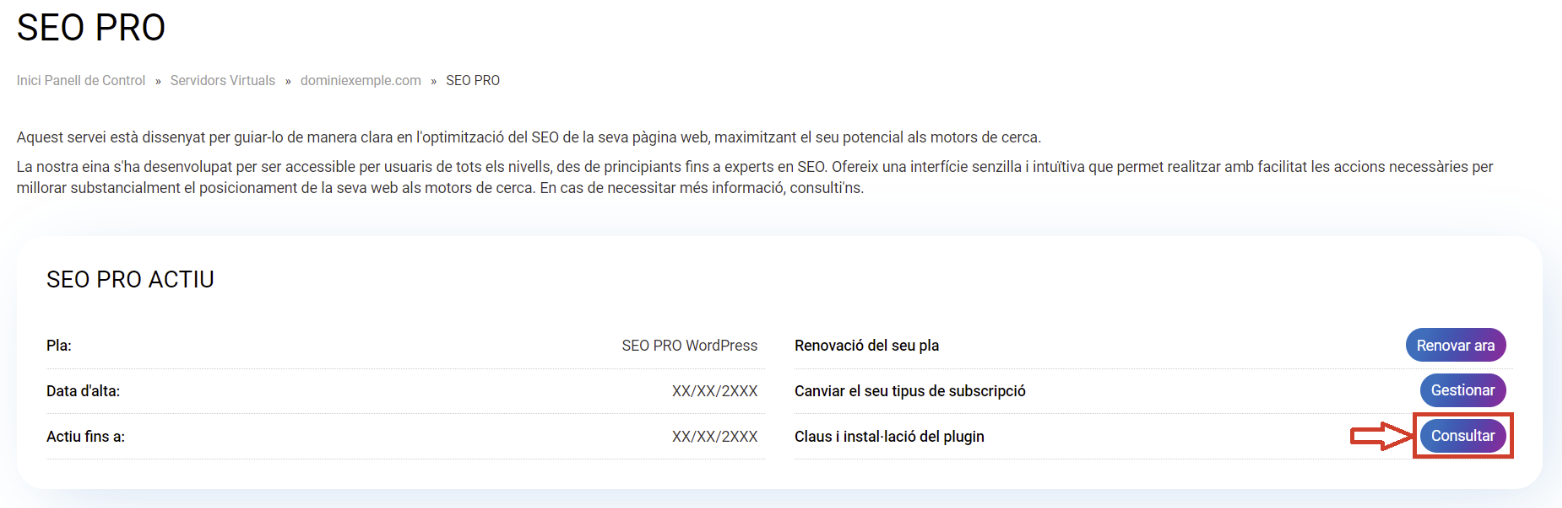Click the SEO PRO ACTIU heading
This screenshot has width=1562, height=508.
[x=131, y=280]
